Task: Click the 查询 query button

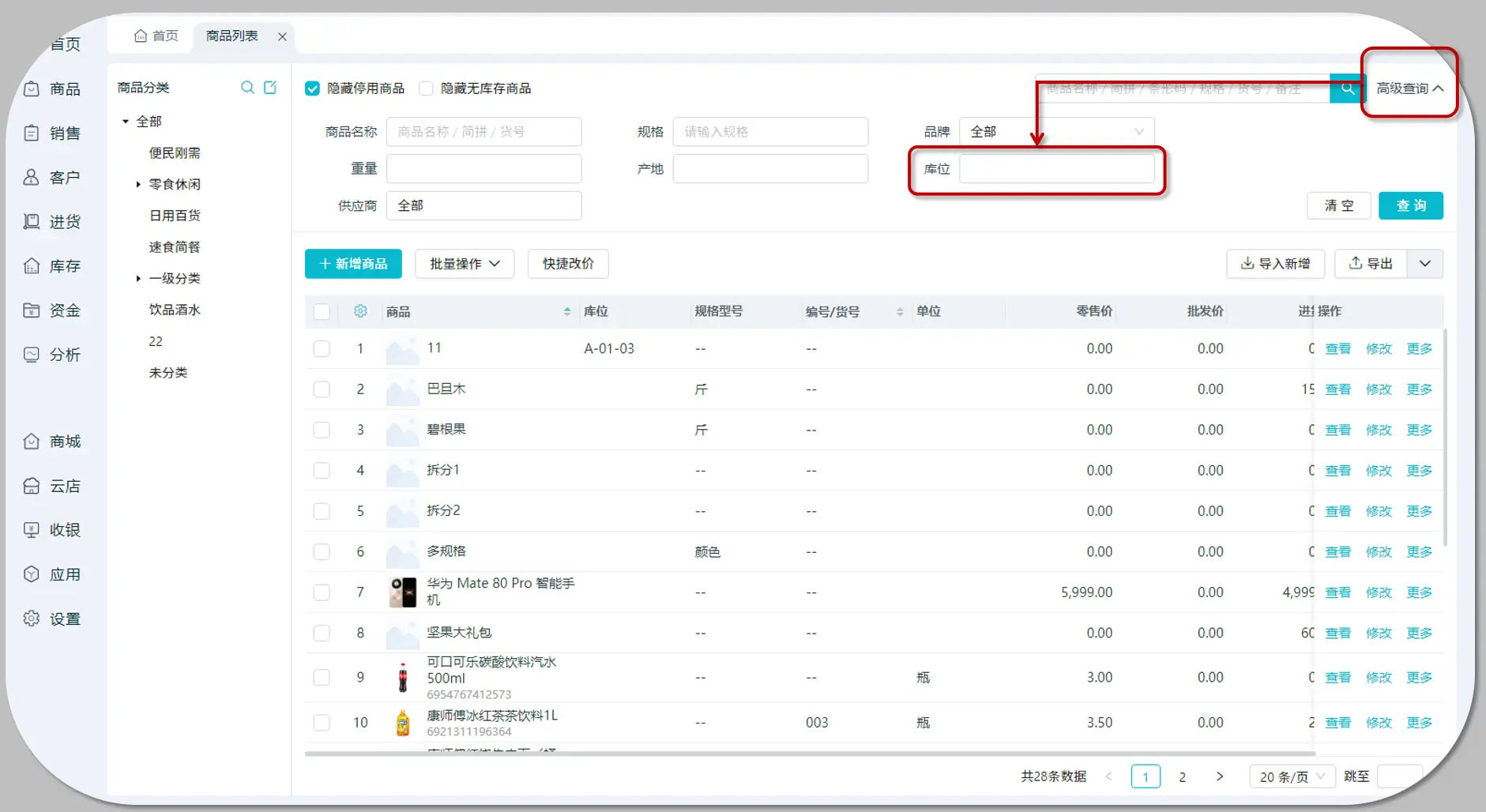Action: (1411, 205)
